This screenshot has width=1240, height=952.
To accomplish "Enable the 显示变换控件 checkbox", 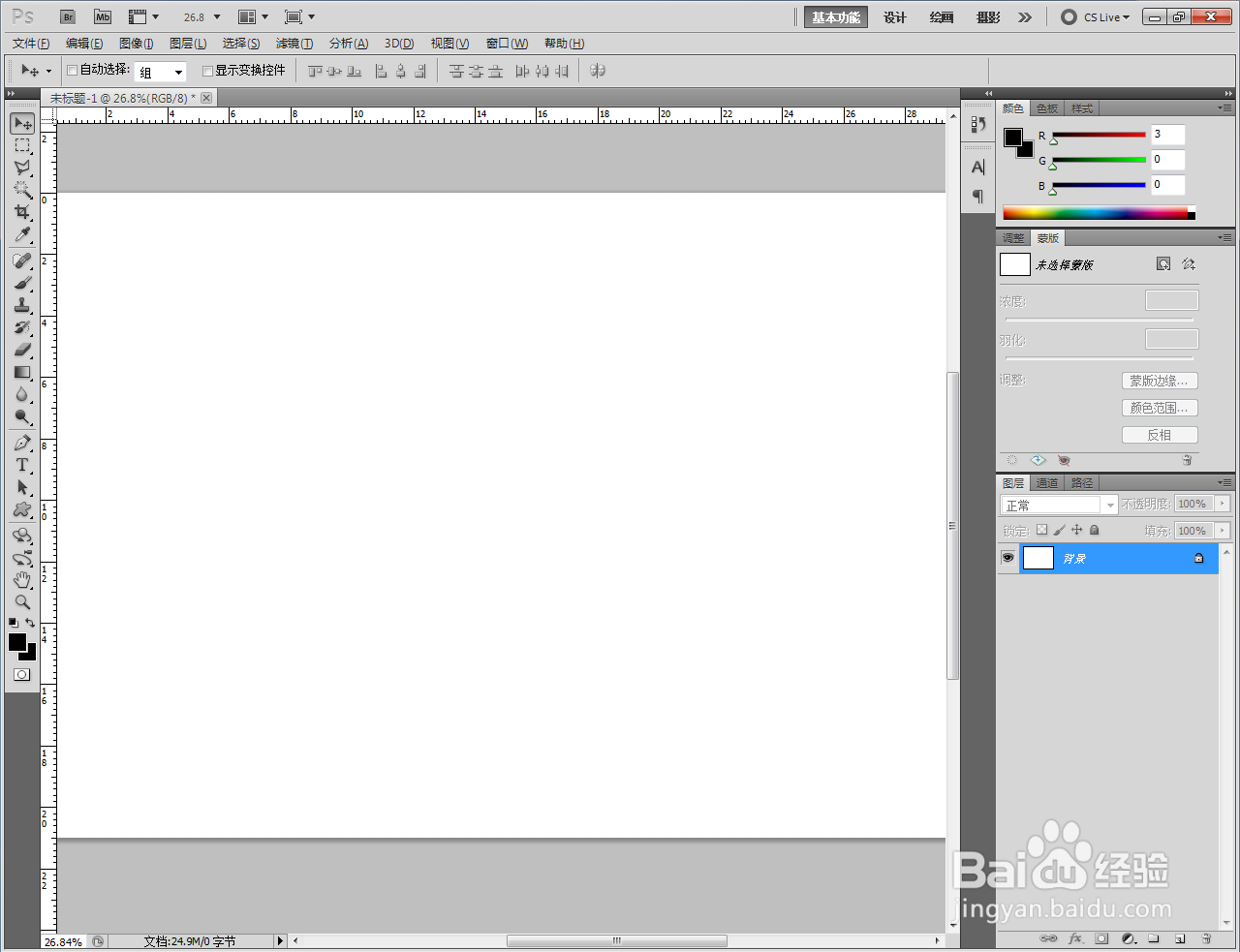I will coord(207,71).
